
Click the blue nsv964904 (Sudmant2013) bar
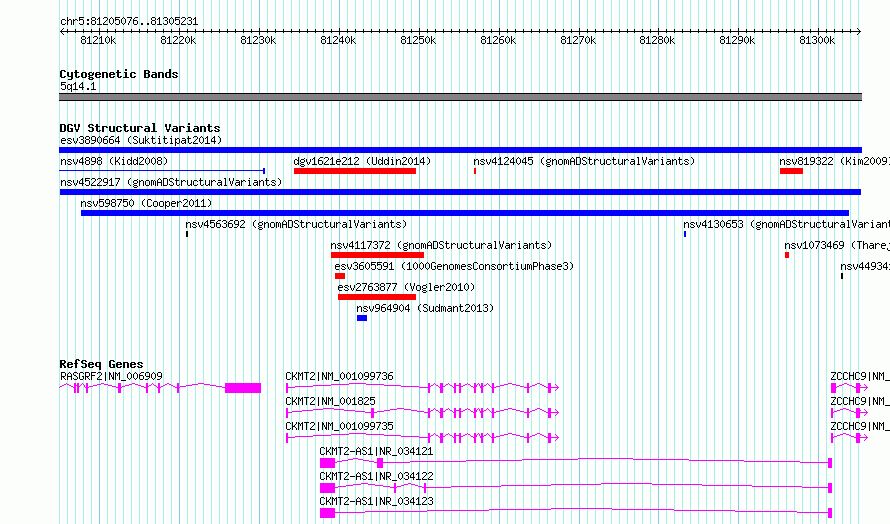click(362, 318)
